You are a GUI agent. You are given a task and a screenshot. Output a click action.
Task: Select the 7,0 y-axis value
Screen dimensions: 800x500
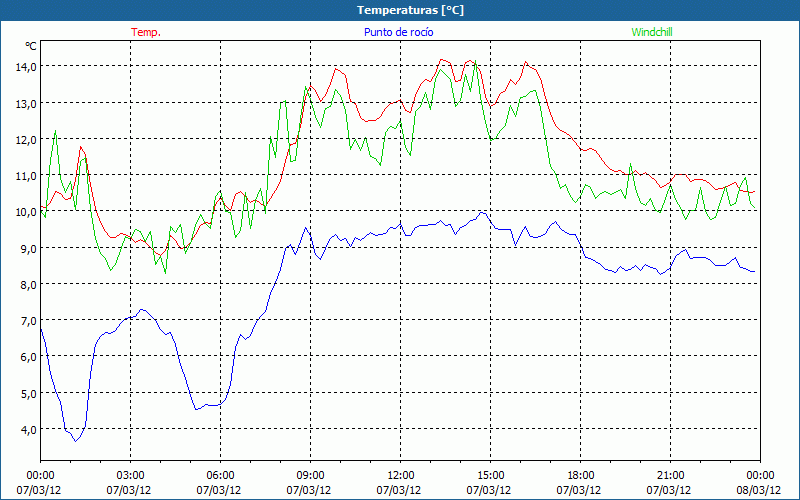point(28,321)
